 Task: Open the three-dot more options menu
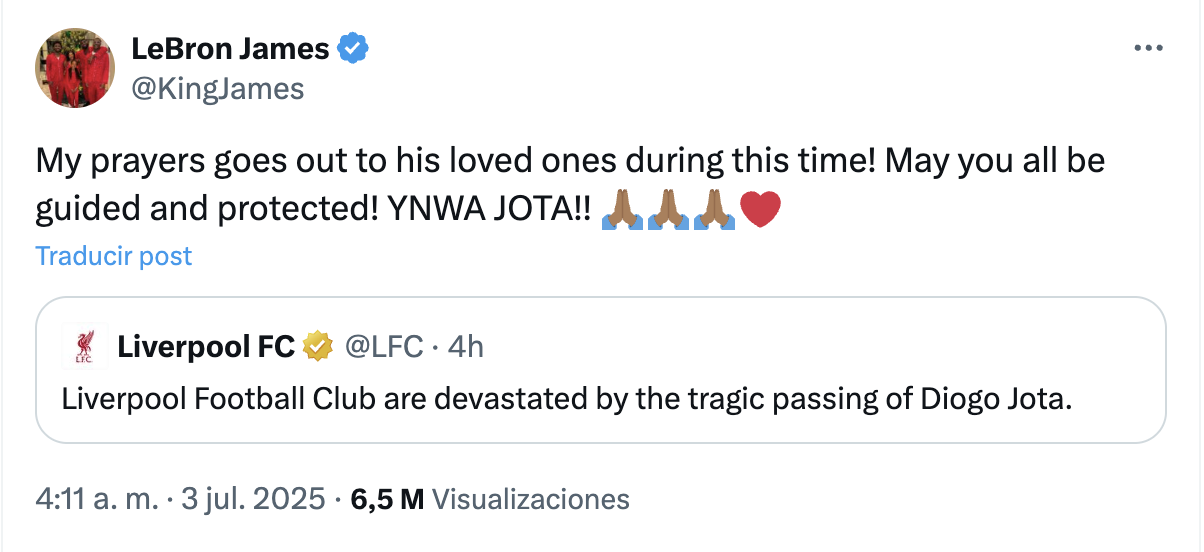tap(1146, 49)
